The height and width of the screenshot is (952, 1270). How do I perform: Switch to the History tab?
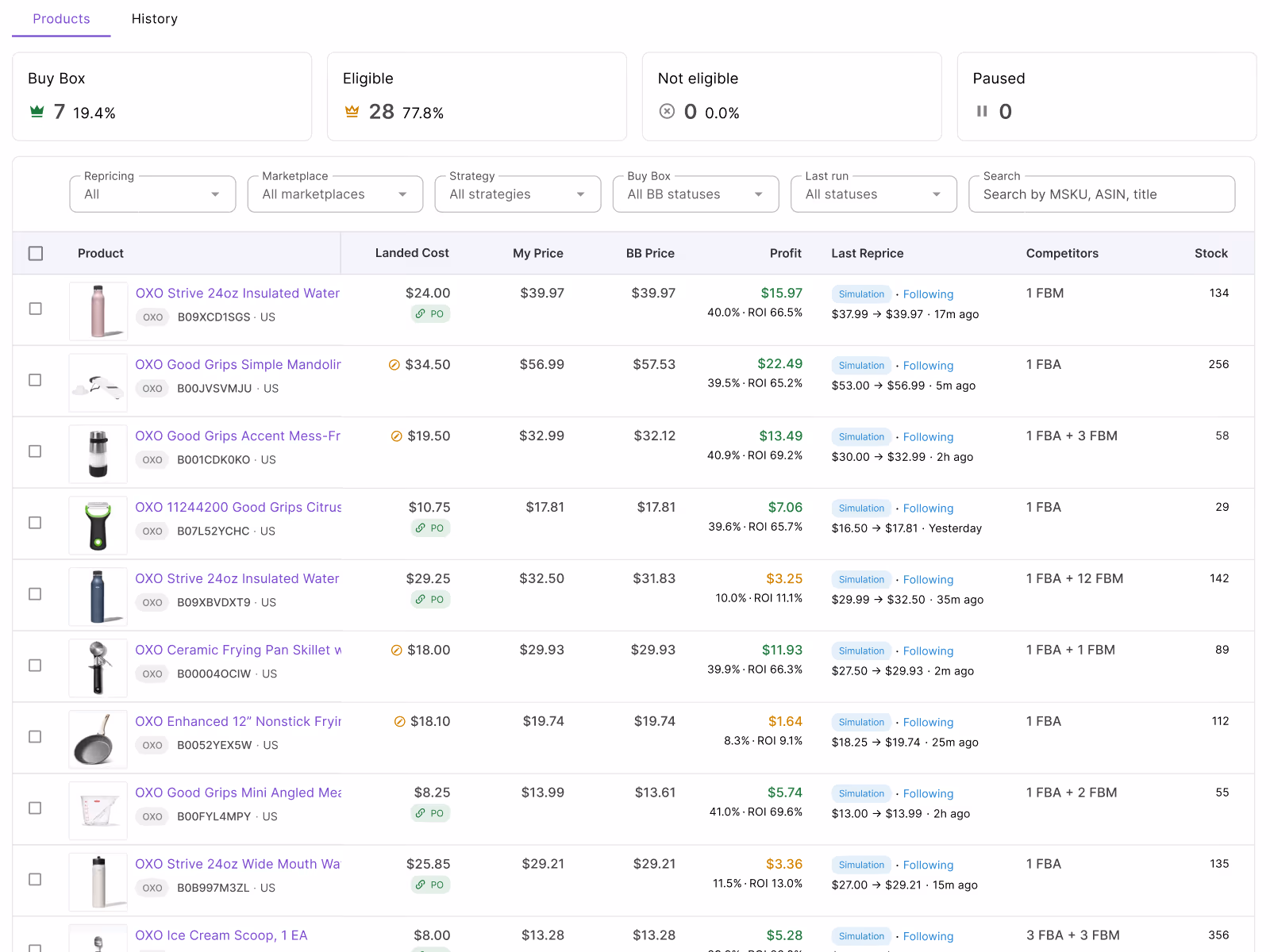(155, 19)
